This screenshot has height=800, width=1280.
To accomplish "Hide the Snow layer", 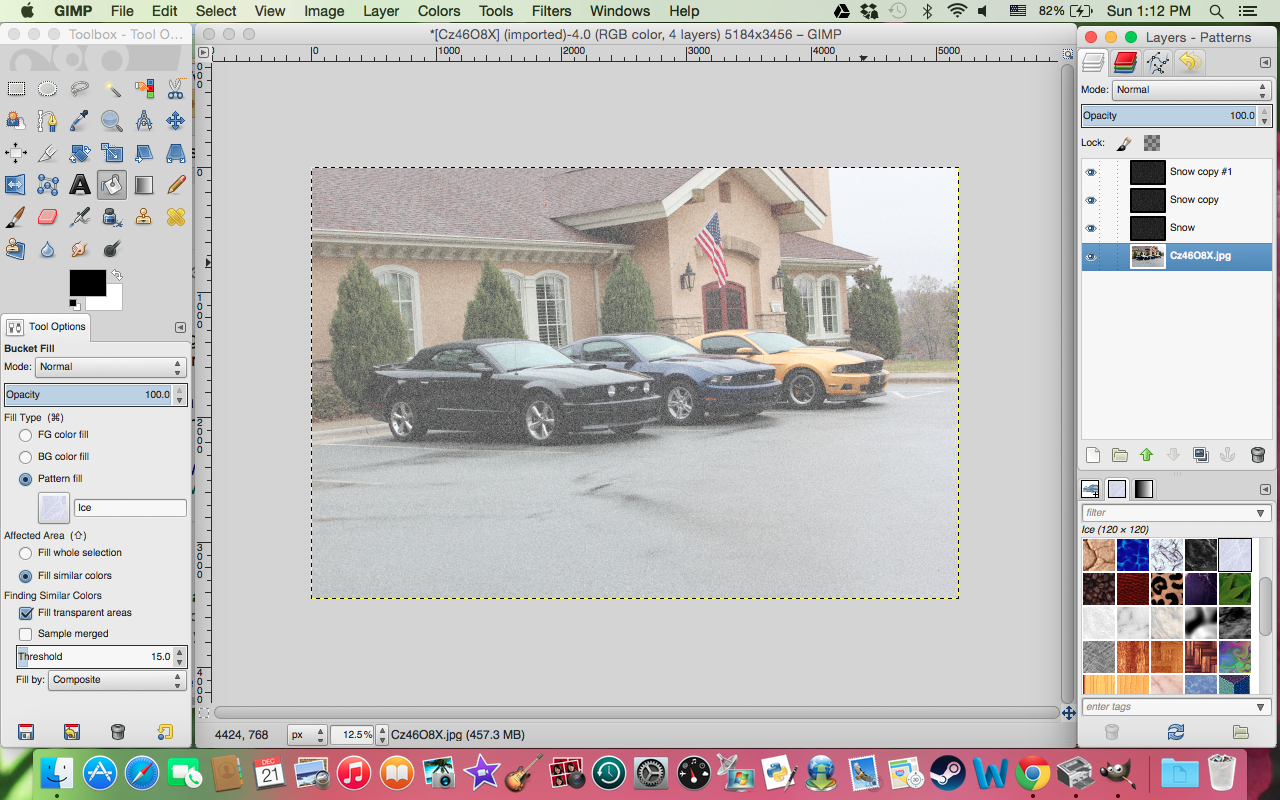I will coord(1091,228).
